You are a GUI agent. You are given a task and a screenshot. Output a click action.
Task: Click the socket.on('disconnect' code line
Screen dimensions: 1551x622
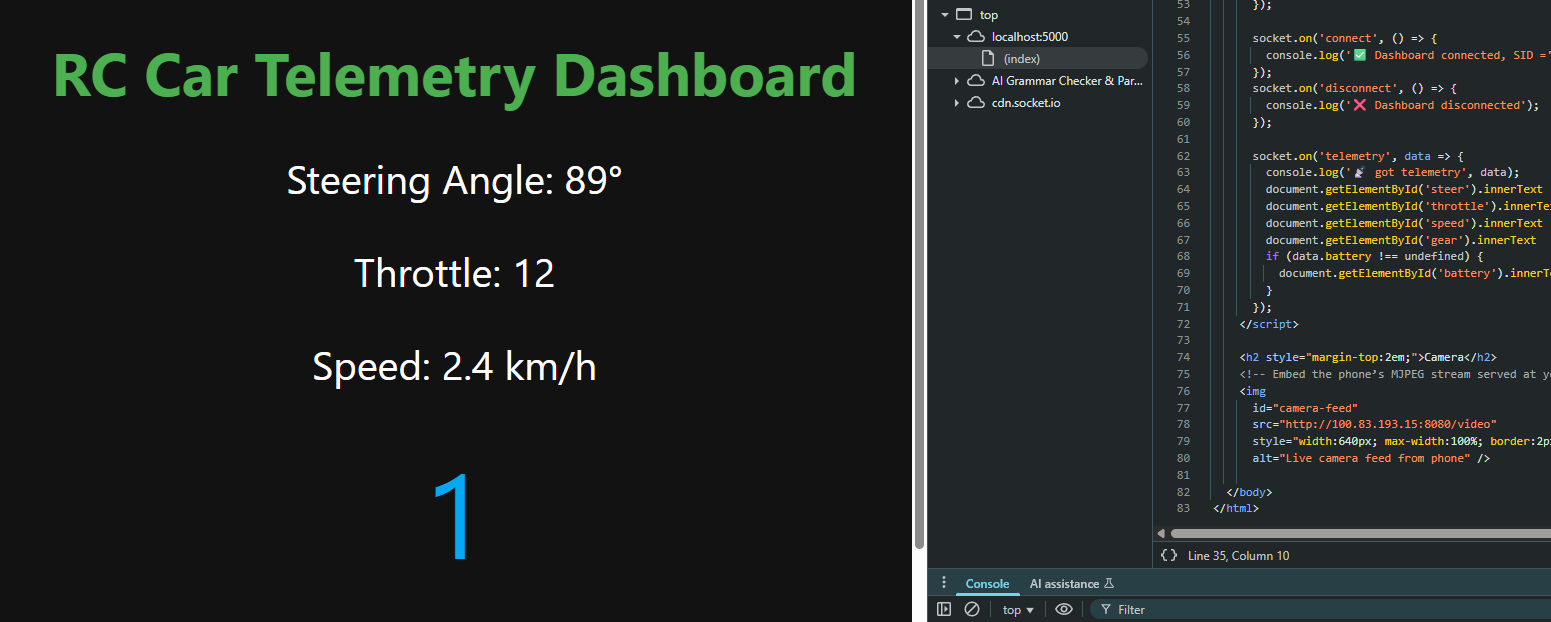[1354, 88]
